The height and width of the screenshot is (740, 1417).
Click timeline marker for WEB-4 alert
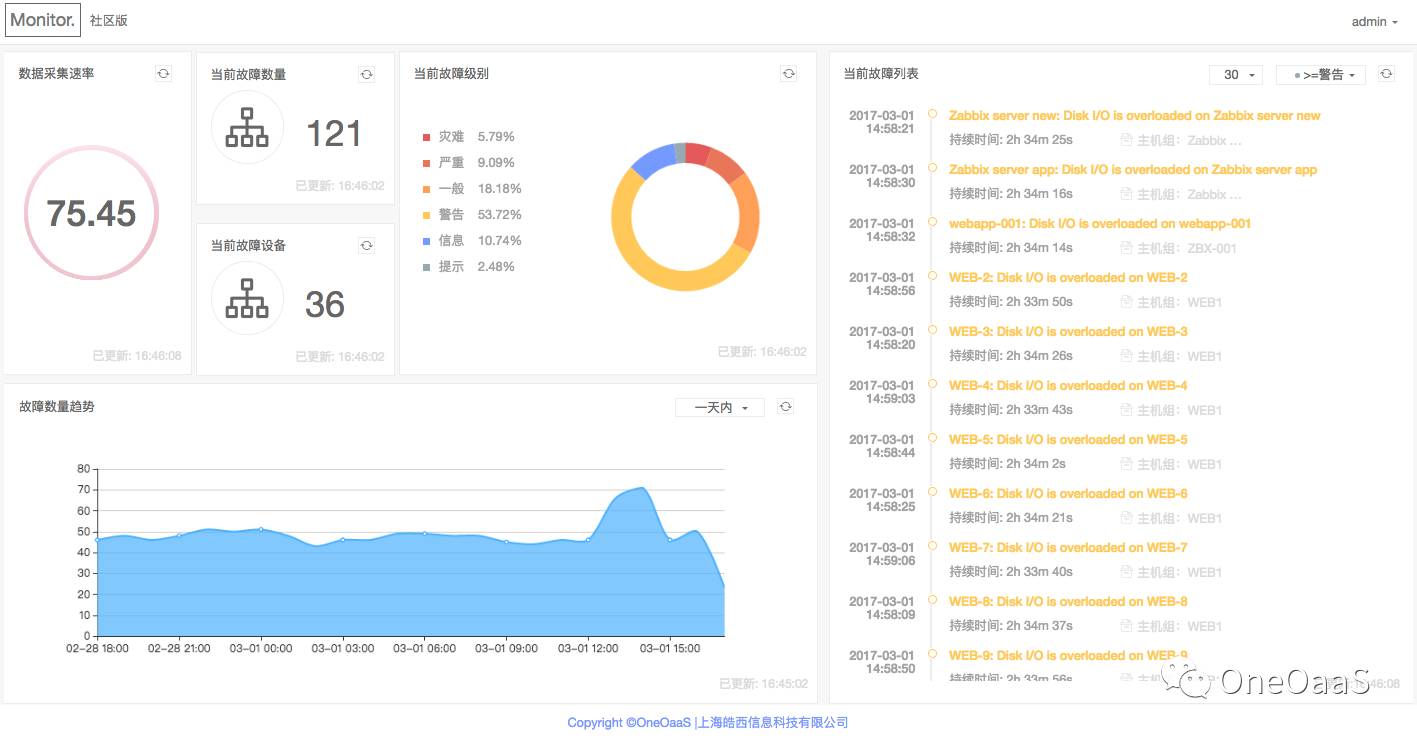click(x=932, y=384)
